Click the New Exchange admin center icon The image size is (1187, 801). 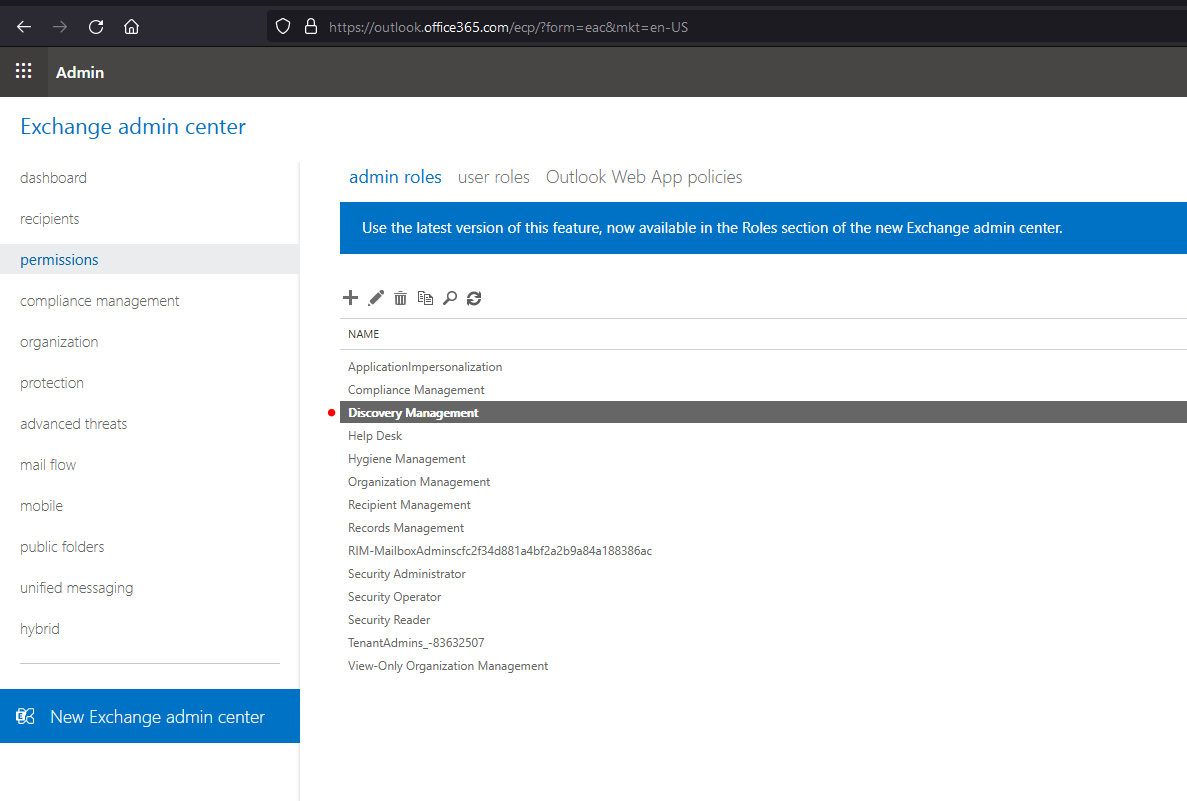point(25,715)
